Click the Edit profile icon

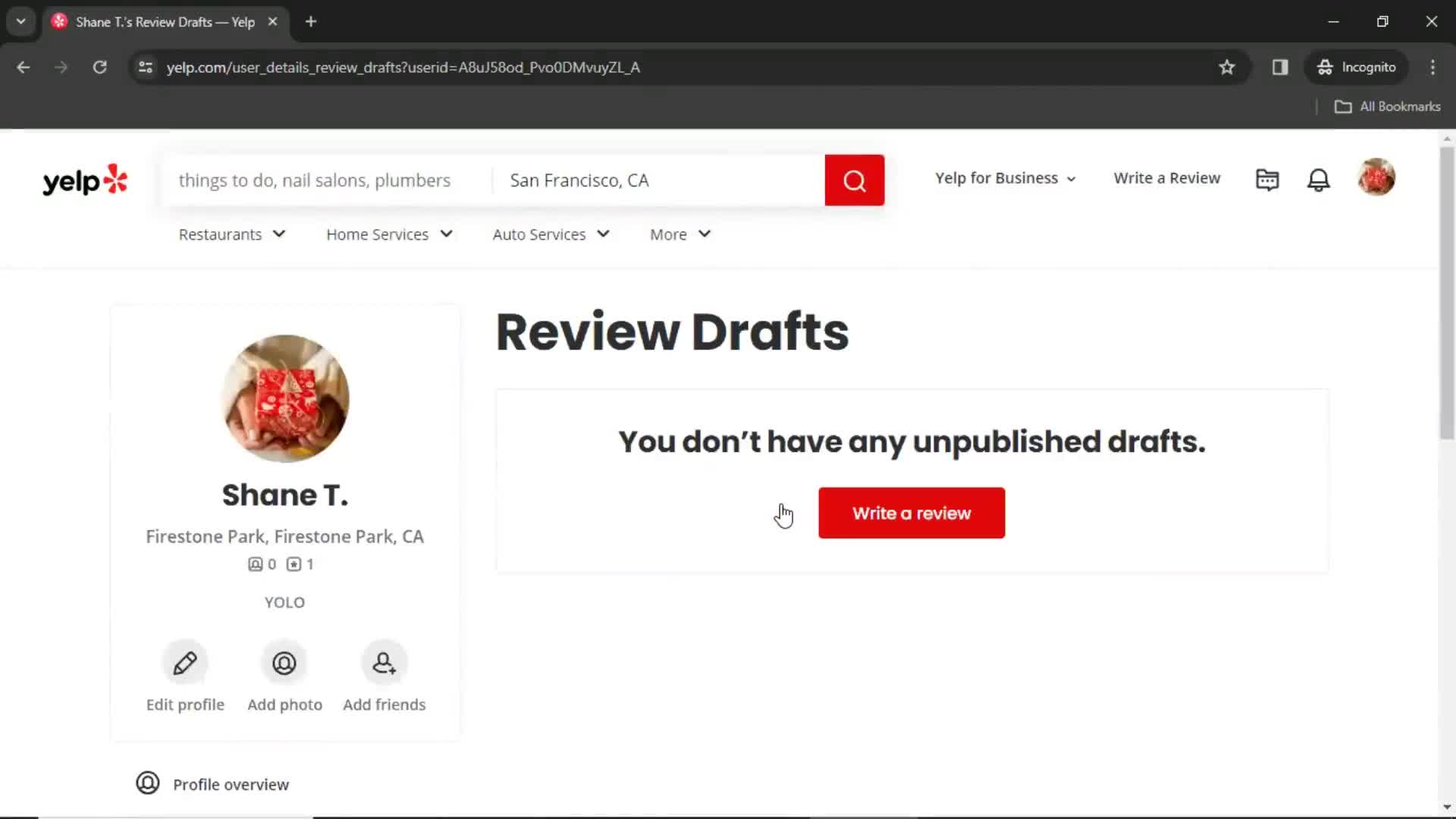tap(185, 663)
